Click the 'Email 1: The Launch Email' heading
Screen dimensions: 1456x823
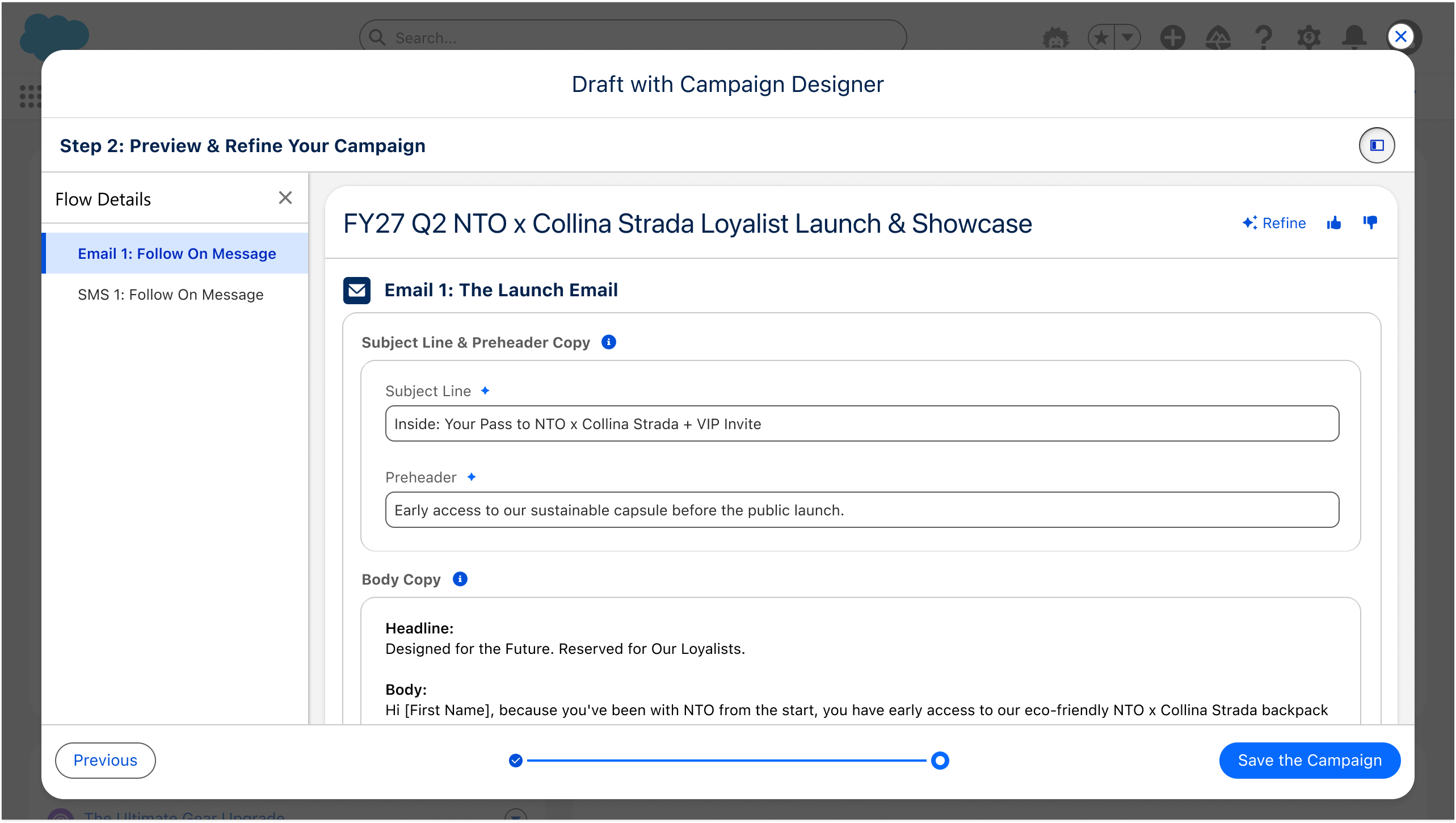501,290
